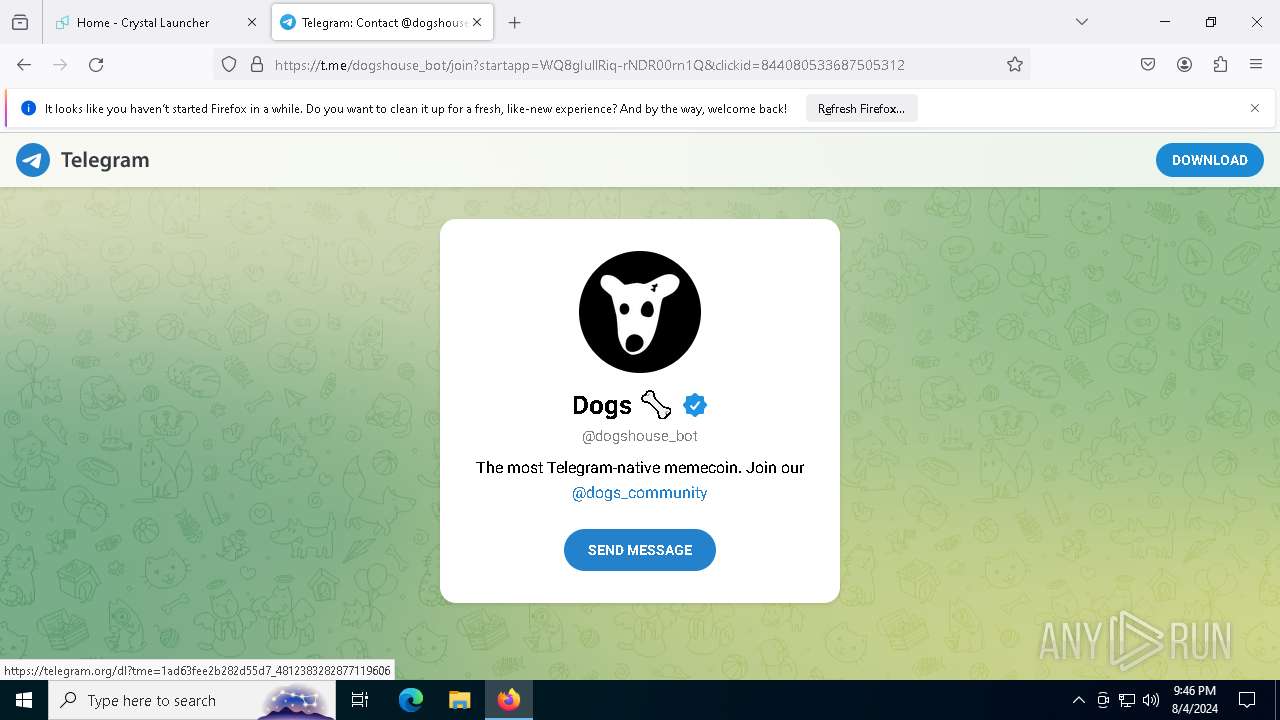Go back to previous page
The width and height of the screenshot is (1280, 720).
point(24,65)
